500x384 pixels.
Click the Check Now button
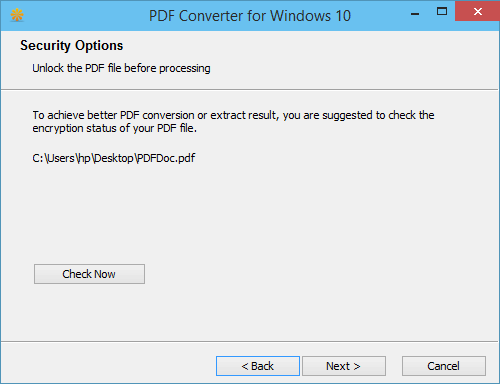point(89,274)
